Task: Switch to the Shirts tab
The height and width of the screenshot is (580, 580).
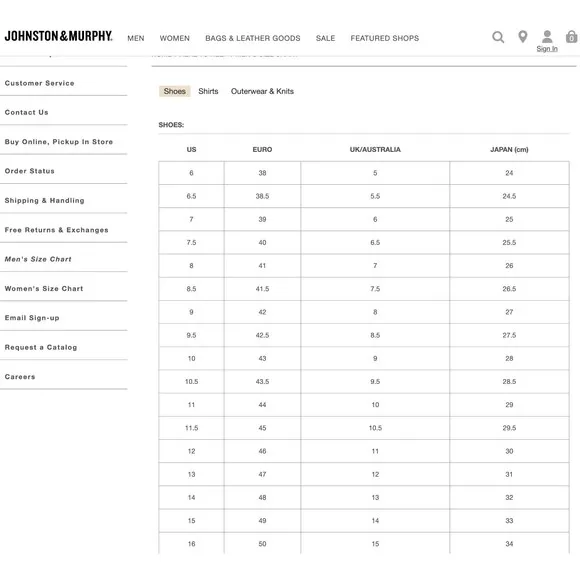Action: 208,91
